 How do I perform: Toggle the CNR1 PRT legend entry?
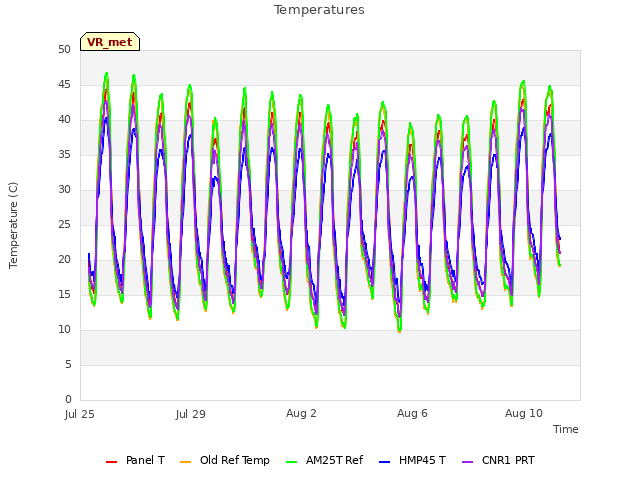tap(498, 460)
